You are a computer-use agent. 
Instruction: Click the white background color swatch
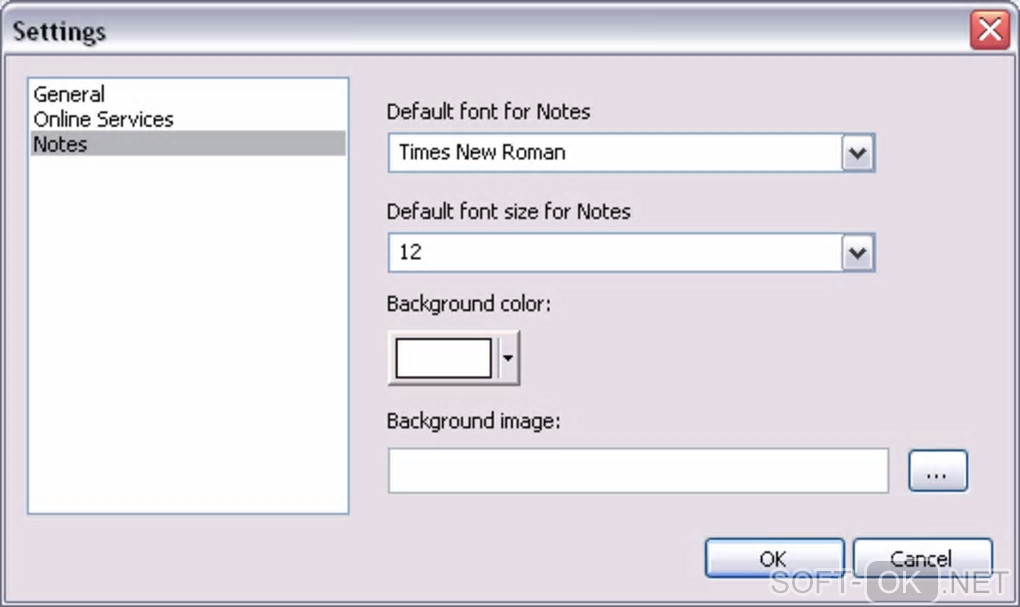(444, 358)
